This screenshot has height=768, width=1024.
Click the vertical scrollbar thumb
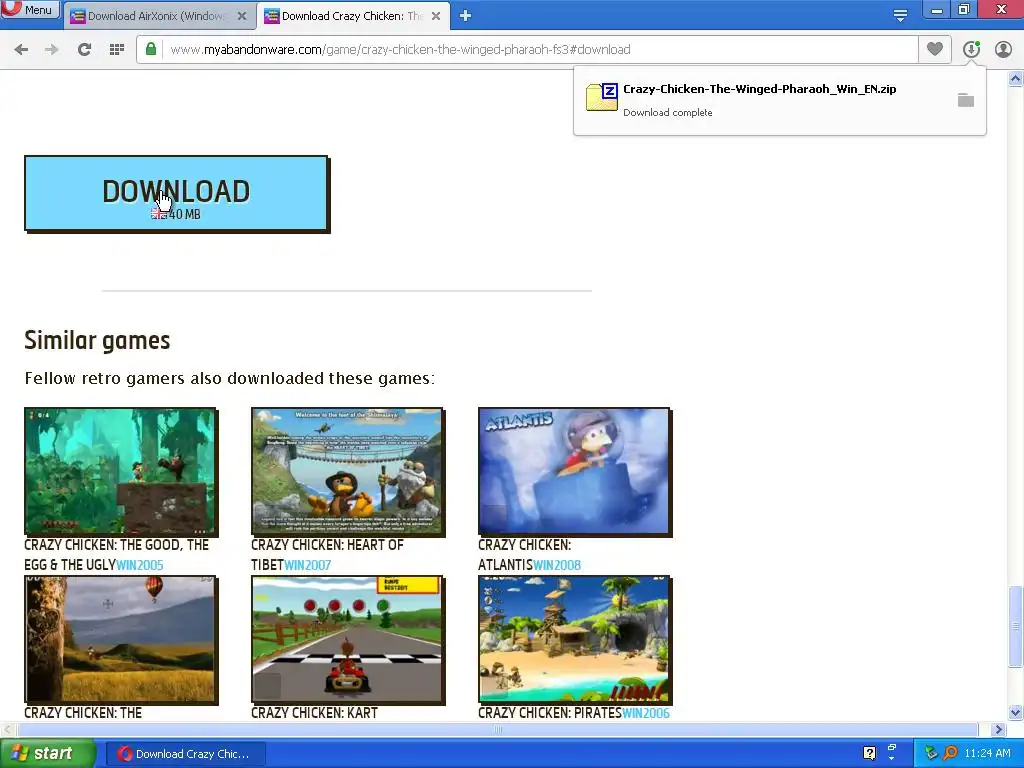click(1016, 626)
